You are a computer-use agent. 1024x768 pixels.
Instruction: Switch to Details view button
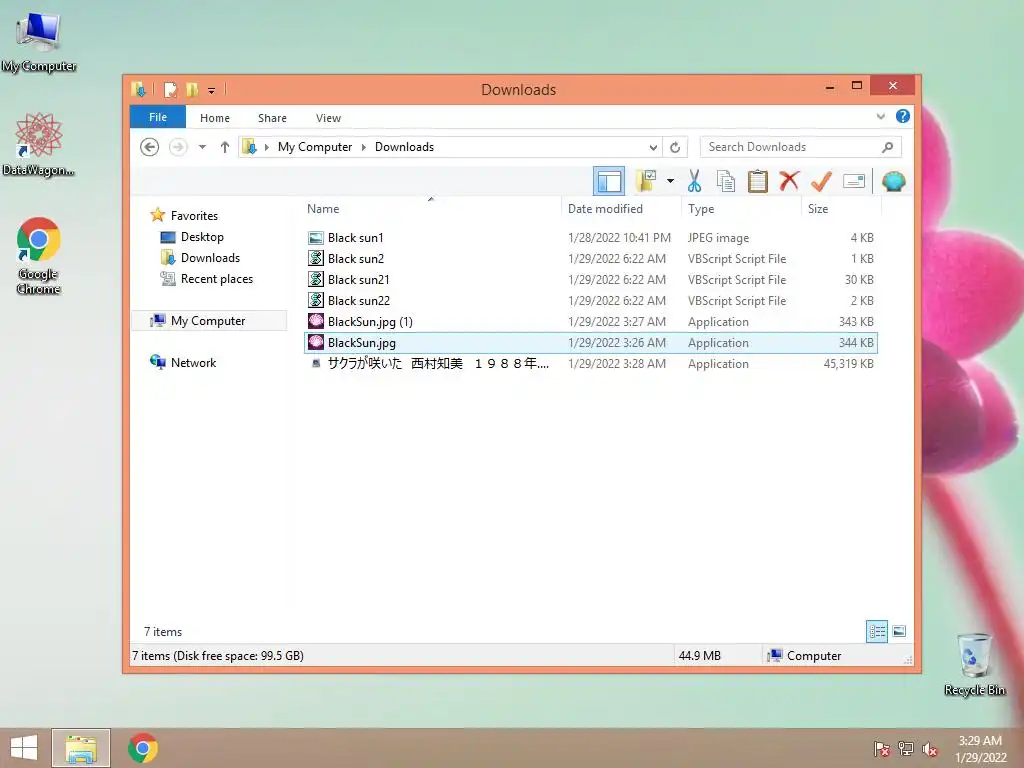point(876,631)
